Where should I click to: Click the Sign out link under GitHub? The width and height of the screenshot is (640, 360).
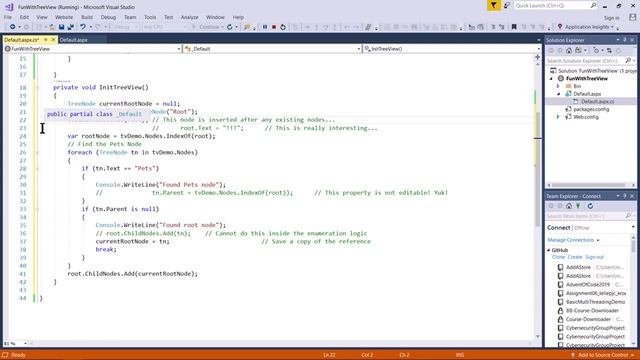594,257
